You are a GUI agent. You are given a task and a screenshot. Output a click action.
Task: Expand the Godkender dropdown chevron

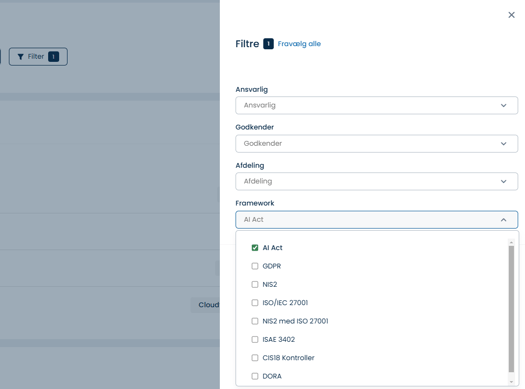(503, 144)
